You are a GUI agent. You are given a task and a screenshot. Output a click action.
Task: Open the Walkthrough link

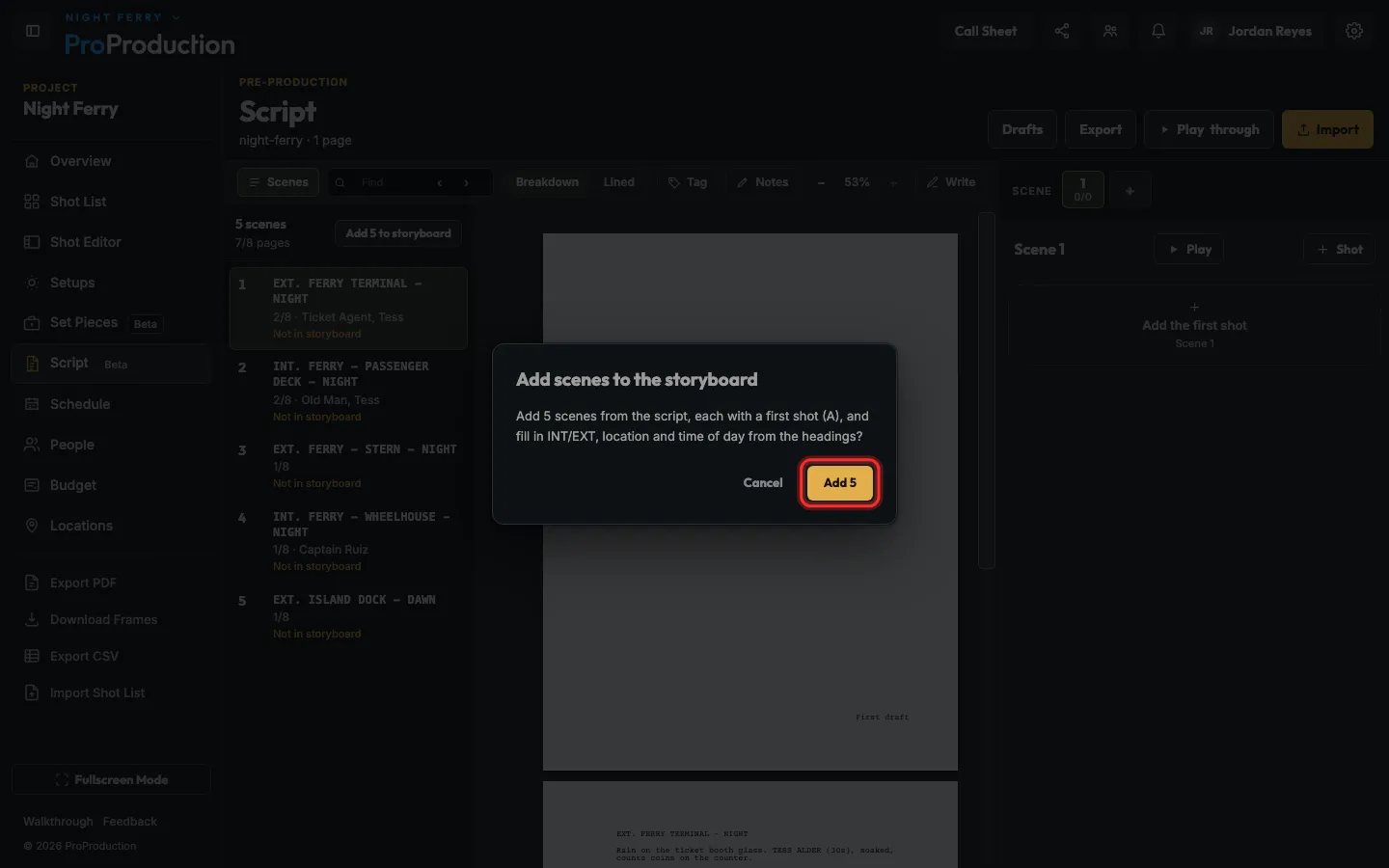tap(58, 822)
